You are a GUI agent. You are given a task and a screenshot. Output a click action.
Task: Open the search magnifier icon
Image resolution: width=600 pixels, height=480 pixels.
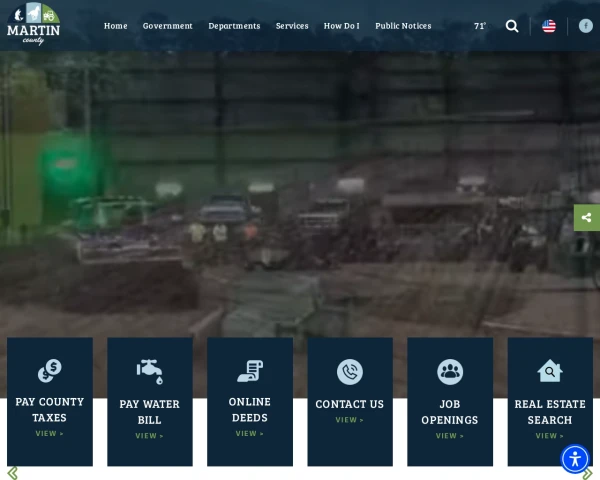pos(512,26)
